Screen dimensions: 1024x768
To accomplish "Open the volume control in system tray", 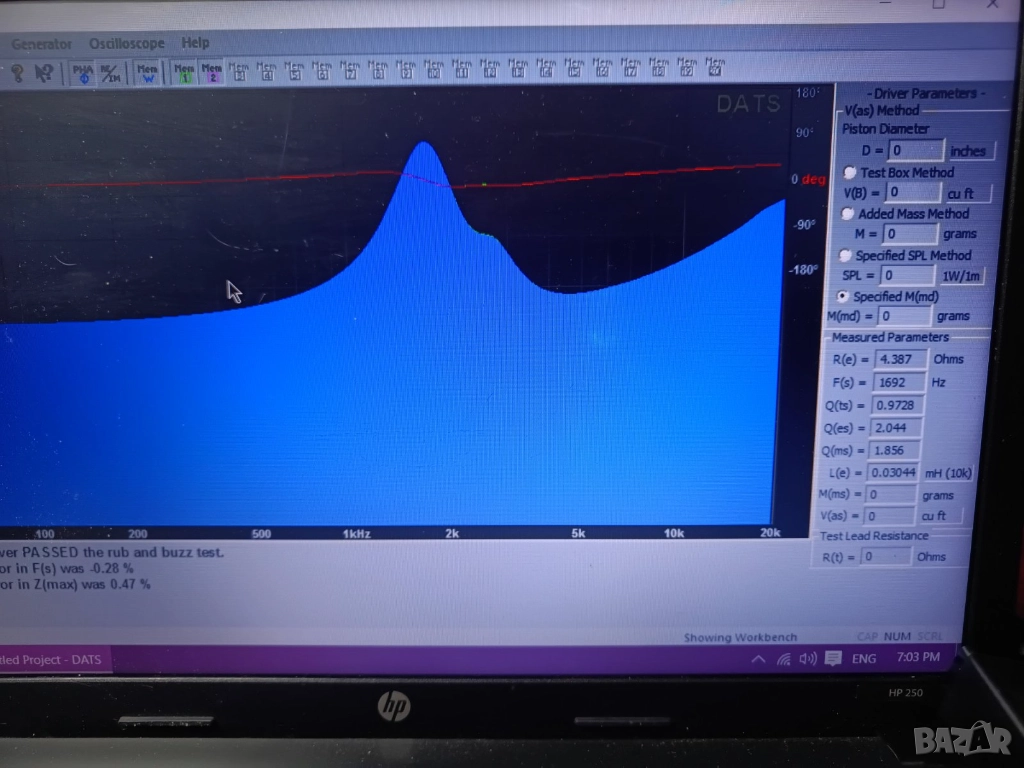I will pos(807,659).
